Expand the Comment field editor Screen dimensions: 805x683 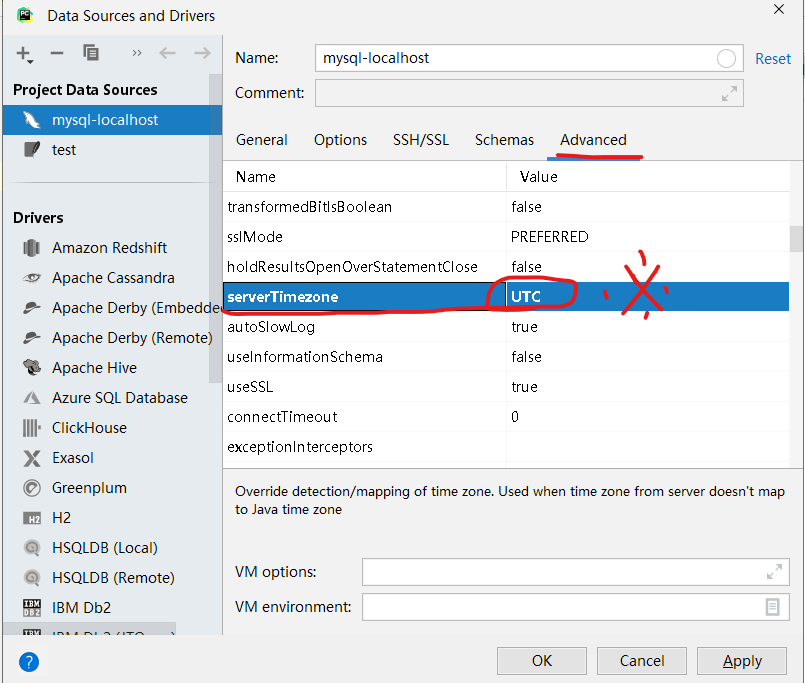coord(729,93)
